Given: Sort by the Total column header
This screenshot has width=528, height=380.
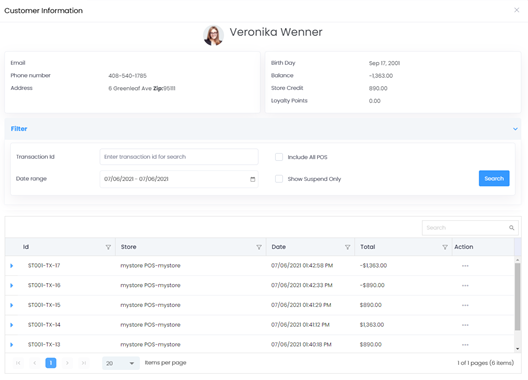Looking at the screenshot, I should 367,247.
